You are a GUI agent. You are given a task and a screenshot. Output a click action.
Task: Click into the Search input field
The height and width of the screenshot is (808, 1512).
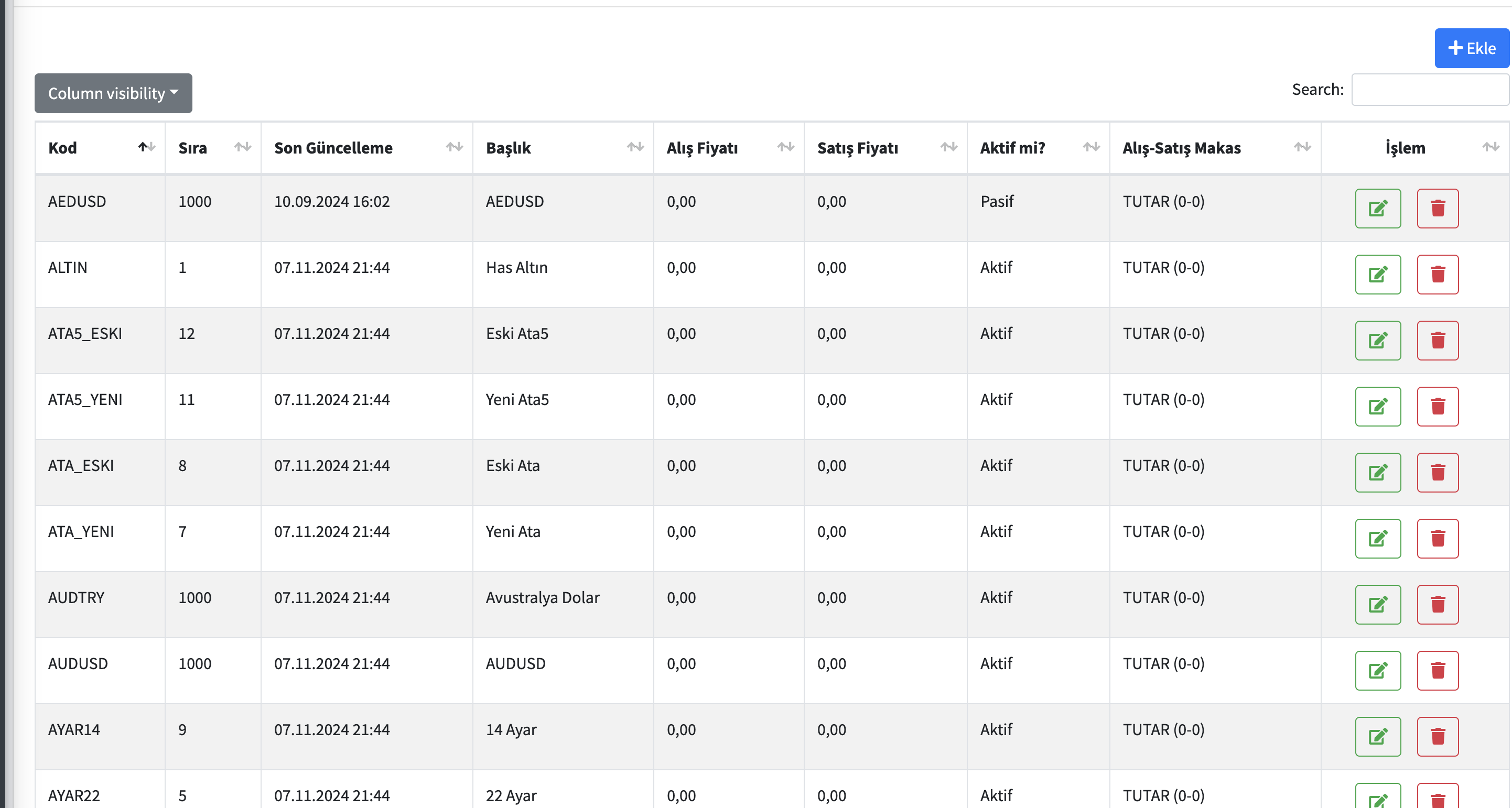pyautogui.click(x=1429, y=90)
